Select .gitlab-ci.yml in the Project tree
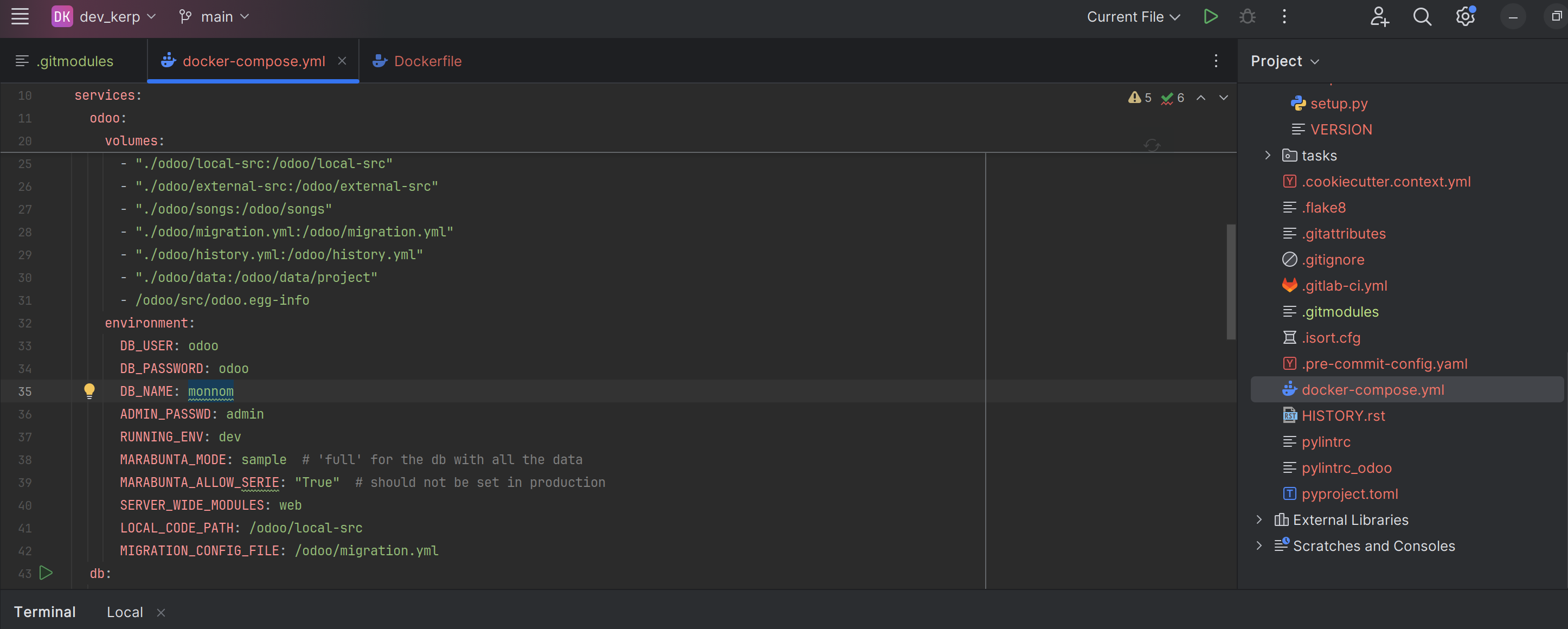The width and height of the screenshot is (1568, 629). point(1345,285)
